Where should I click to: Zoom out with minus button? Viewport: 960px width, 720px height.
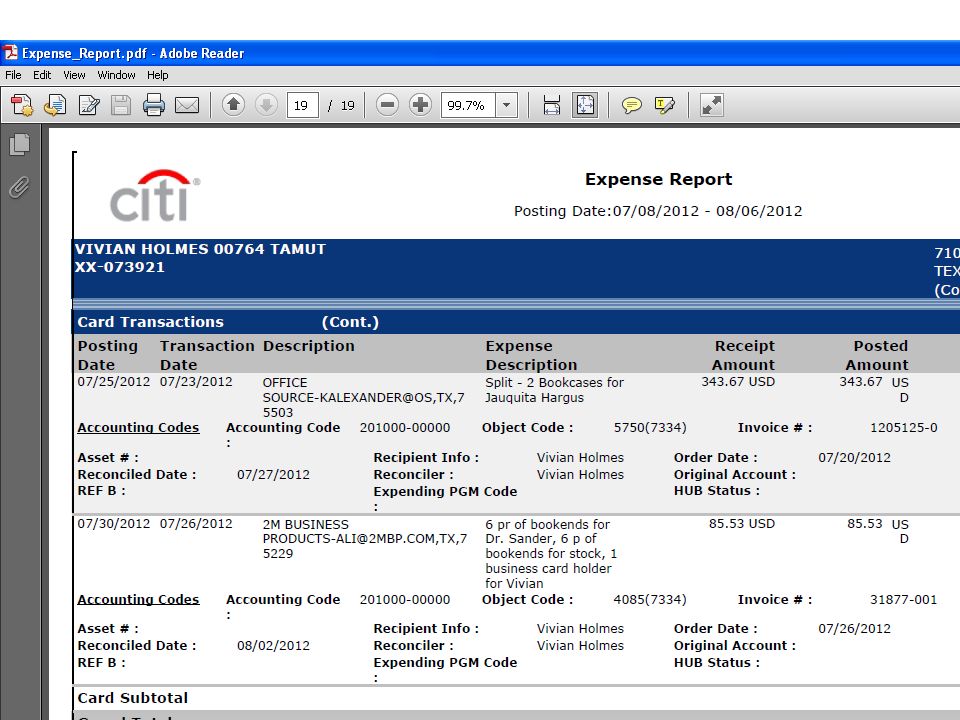(x=387, y=105)
